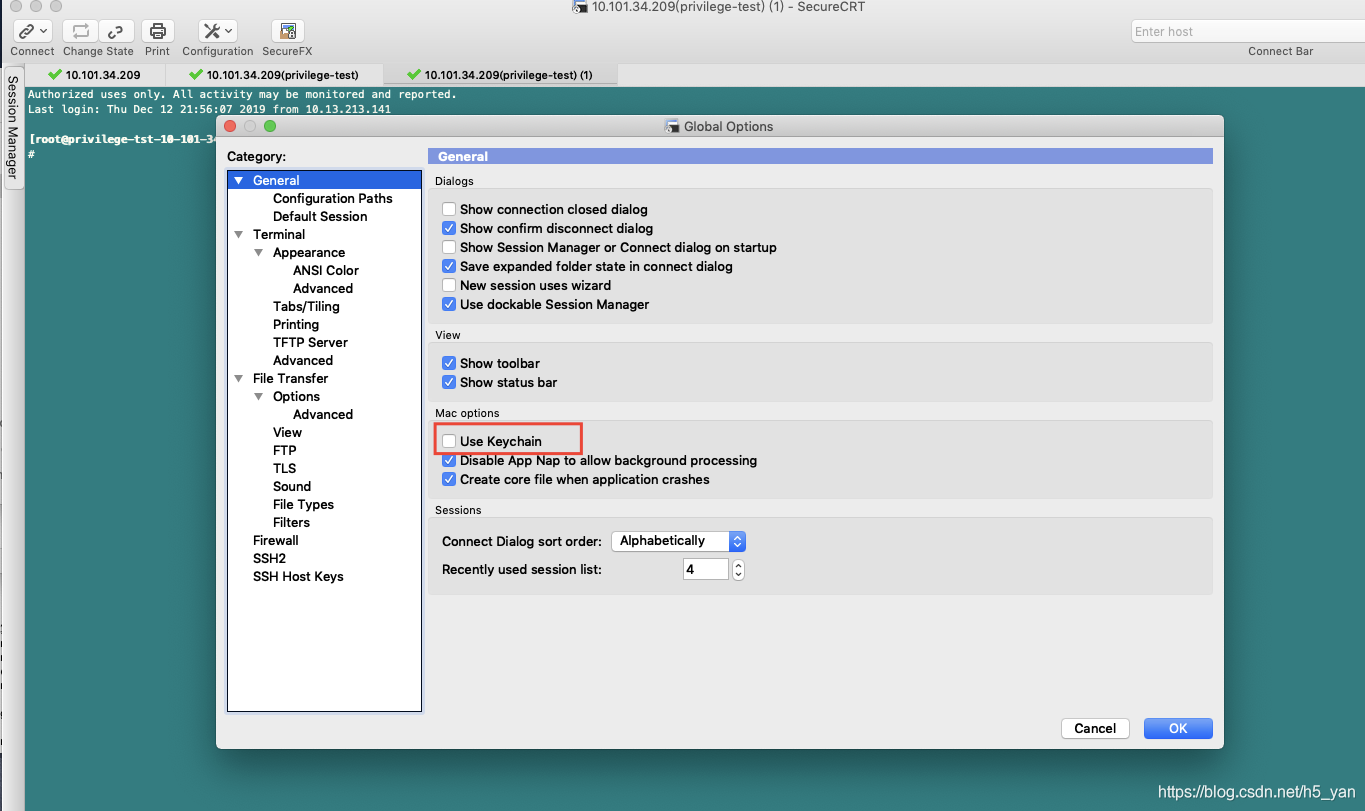Enable the Use Keychain checkbox

(449, 441)
